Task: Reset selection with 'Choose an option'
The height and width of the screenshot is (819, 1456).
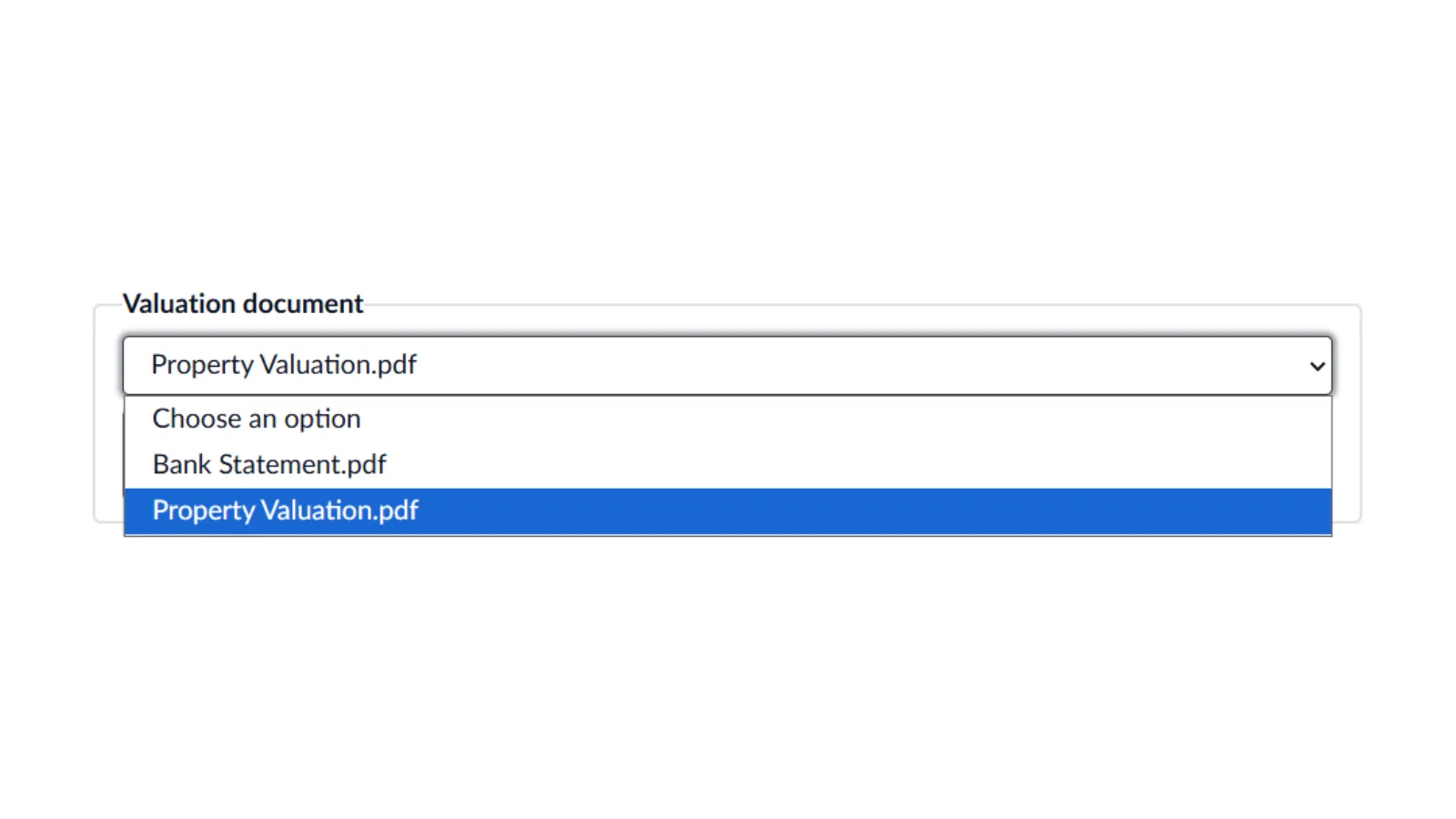Action: point(257,419)
